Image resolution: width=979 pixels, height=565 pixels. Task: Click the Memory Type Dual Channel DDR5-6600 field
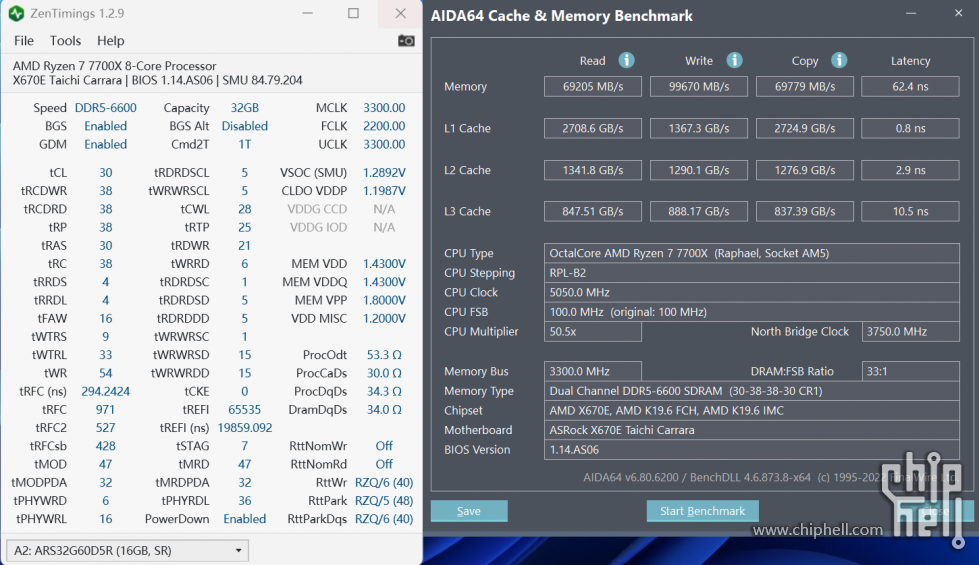pos(752,391)
